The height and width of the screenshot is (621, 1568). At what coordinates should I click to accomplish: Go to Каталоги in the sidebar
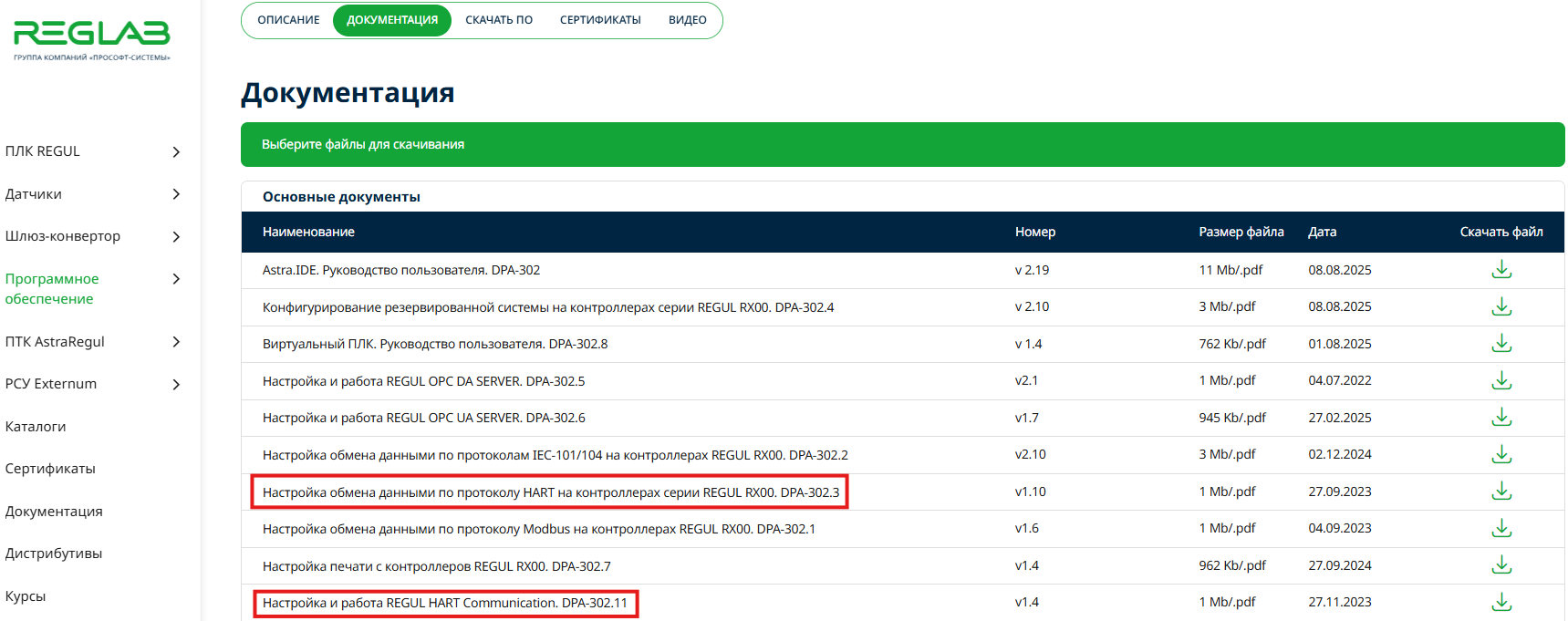pos(36,427)
